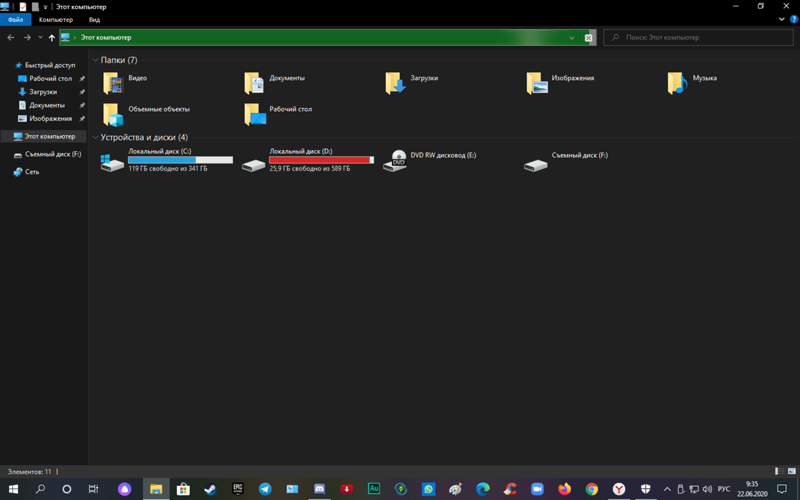This screenshot has height=500, width=800.
Task: Open Discord from taskbar
Action: [x=319, y=489]
